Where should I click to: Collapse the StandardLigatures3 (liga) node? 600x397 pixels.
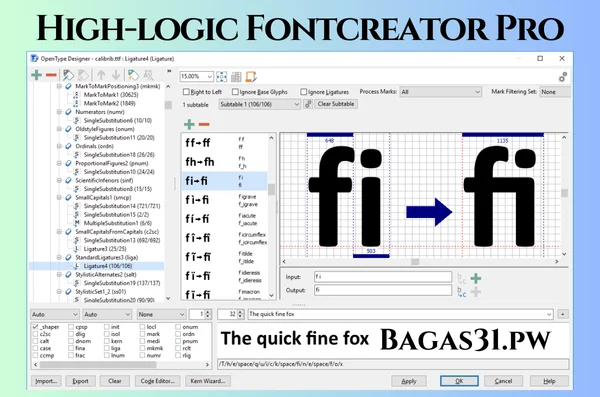point(59,257)
